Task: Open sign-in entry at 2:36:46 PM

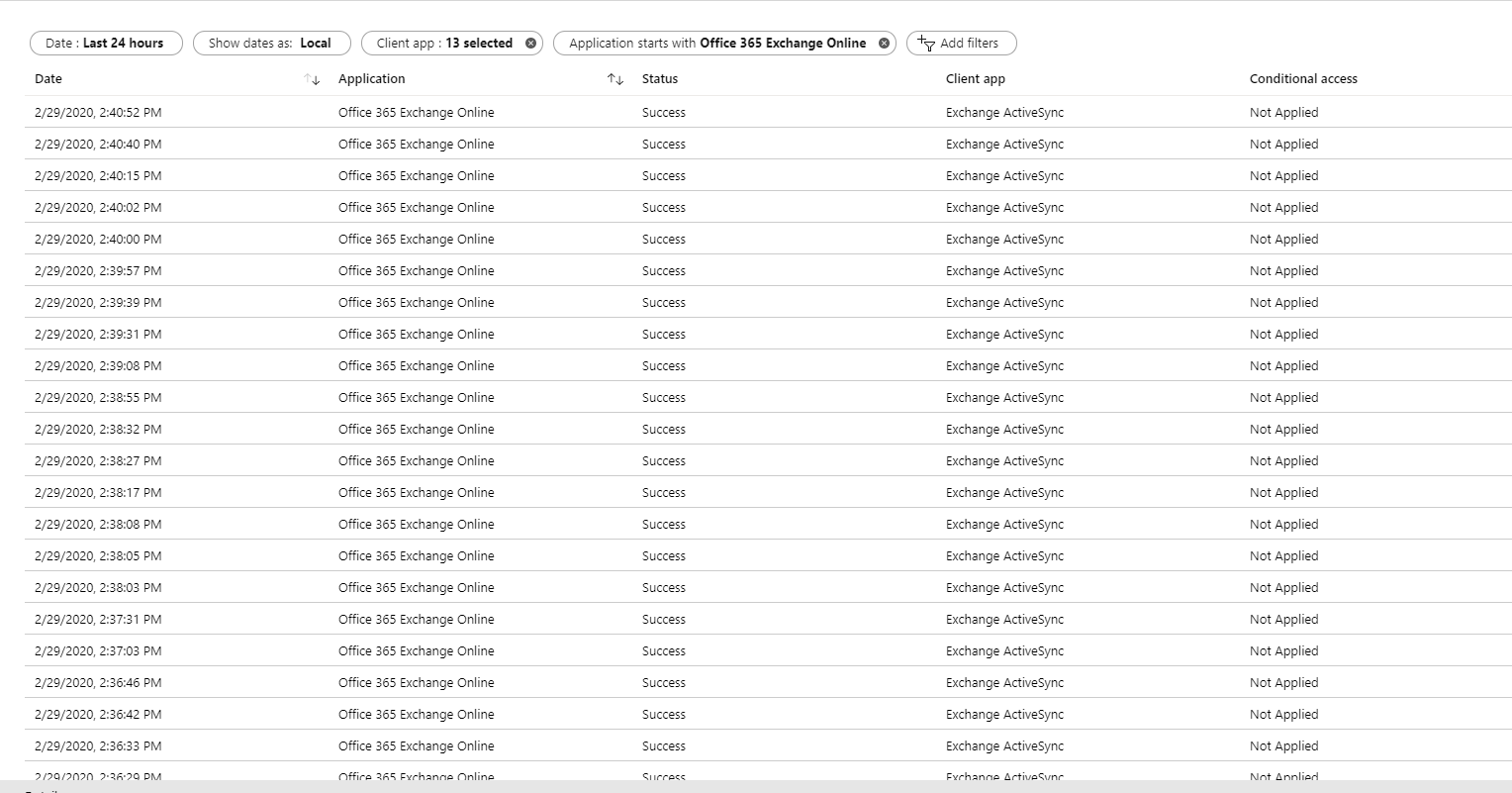Action: click(768, 682)
